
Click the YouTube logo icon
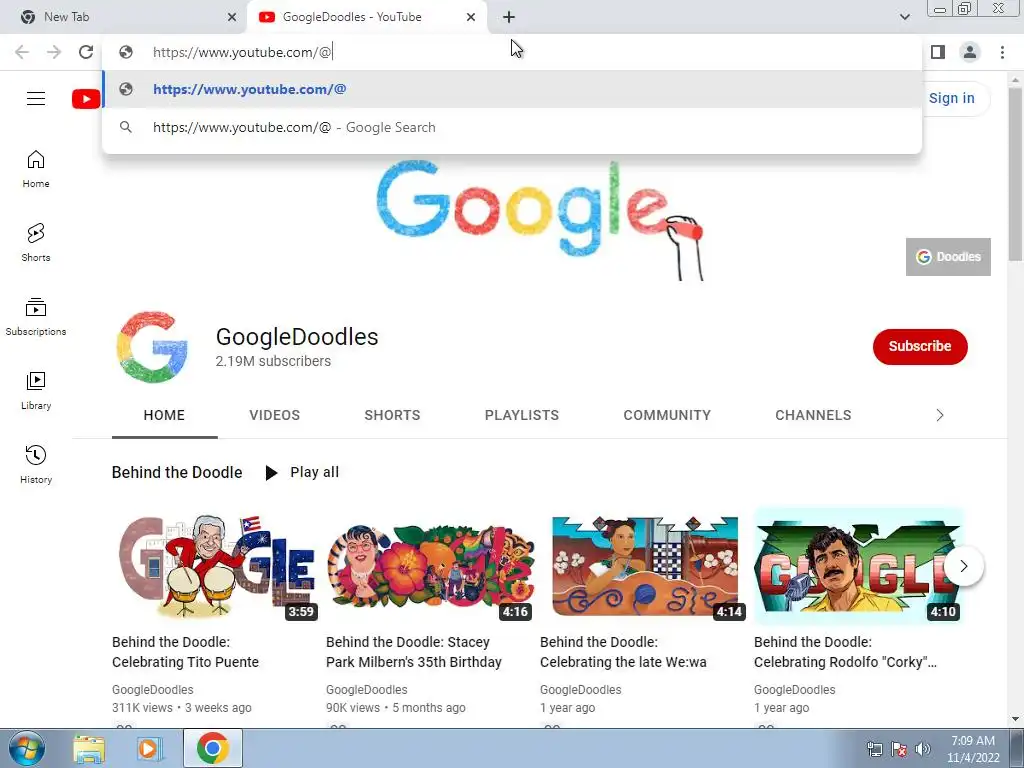pos(86,99)
